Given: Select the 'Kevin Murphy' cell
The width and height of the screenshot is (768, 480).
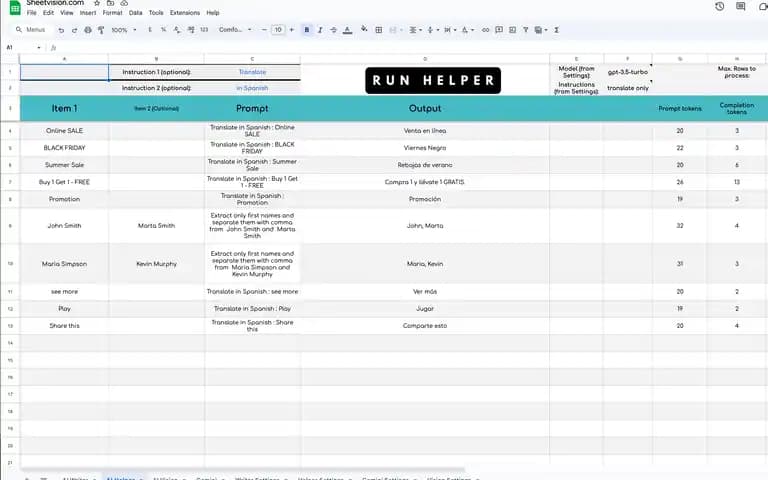Looking at the screenshot, I should [156, 264].
